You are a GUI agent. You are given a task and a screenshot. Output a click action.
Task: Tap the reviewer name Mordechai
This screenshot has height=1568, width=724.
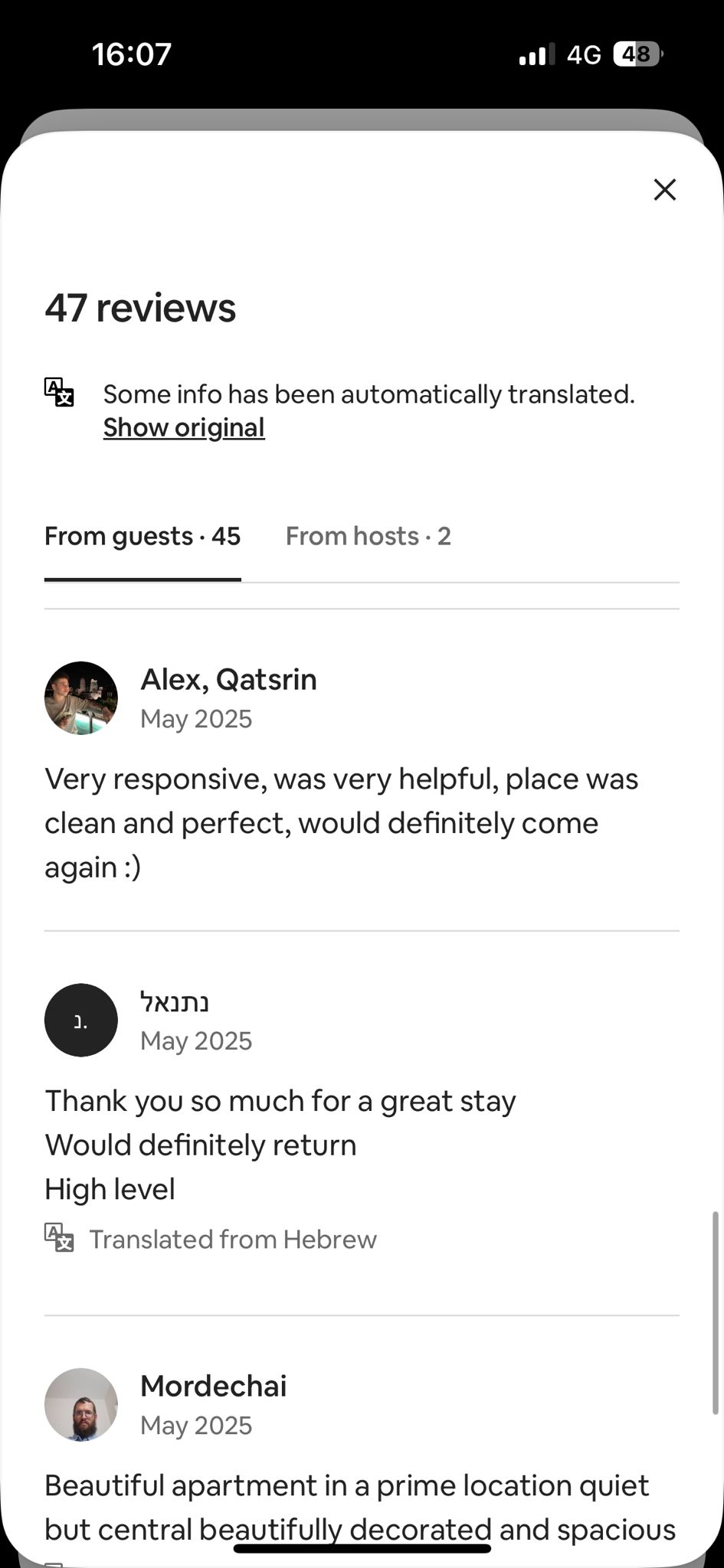point(213,1386)
